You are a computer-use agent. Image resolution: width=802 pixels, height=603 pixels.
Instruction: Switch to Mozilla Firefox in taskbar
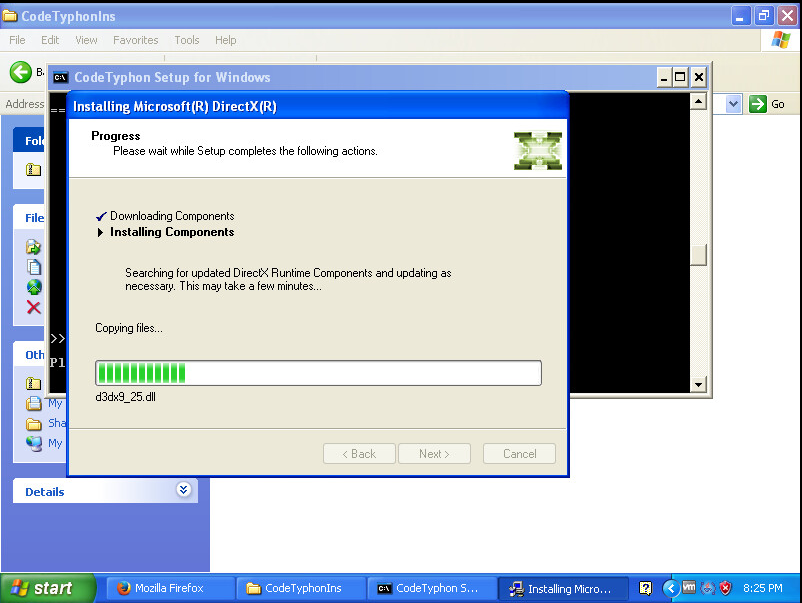[168, 588]
